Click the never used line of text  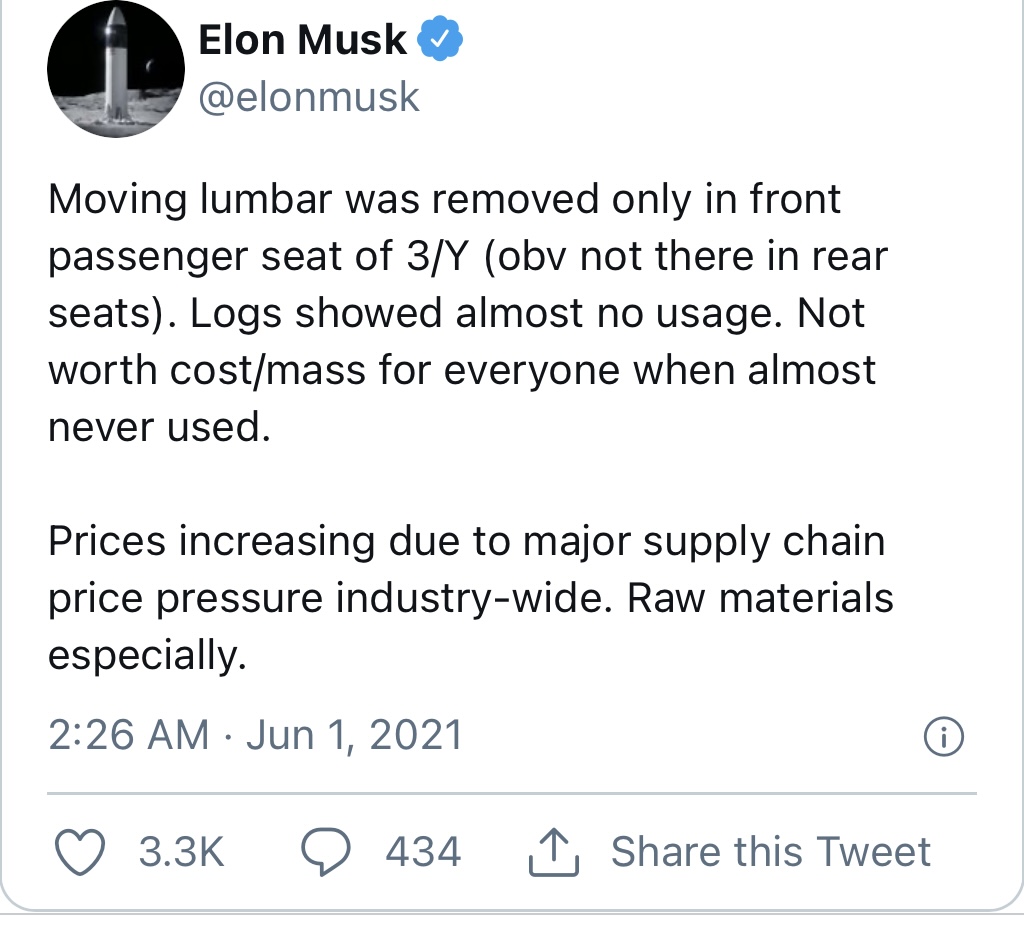click(159, 427)
